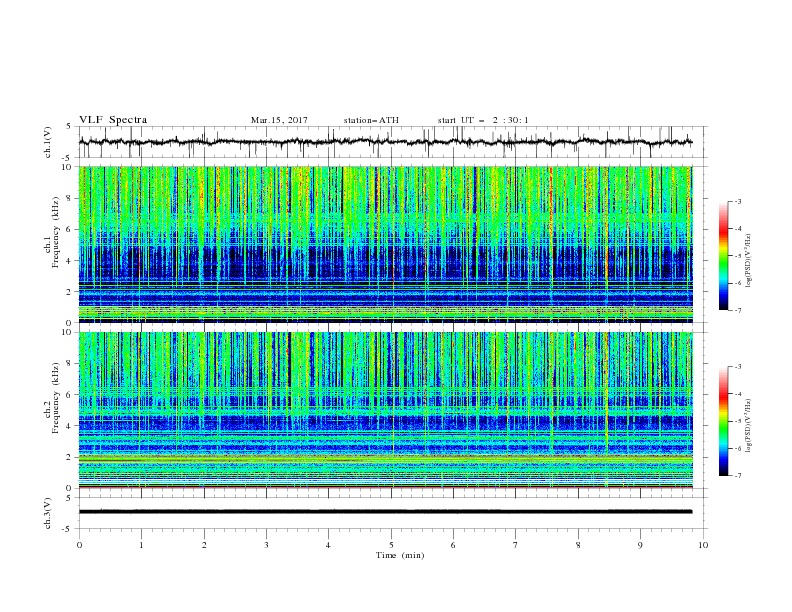This screenshot has height=612, width=792.
Task: Click the time-axis tick label "9"
Action: [x=640, y=545]
